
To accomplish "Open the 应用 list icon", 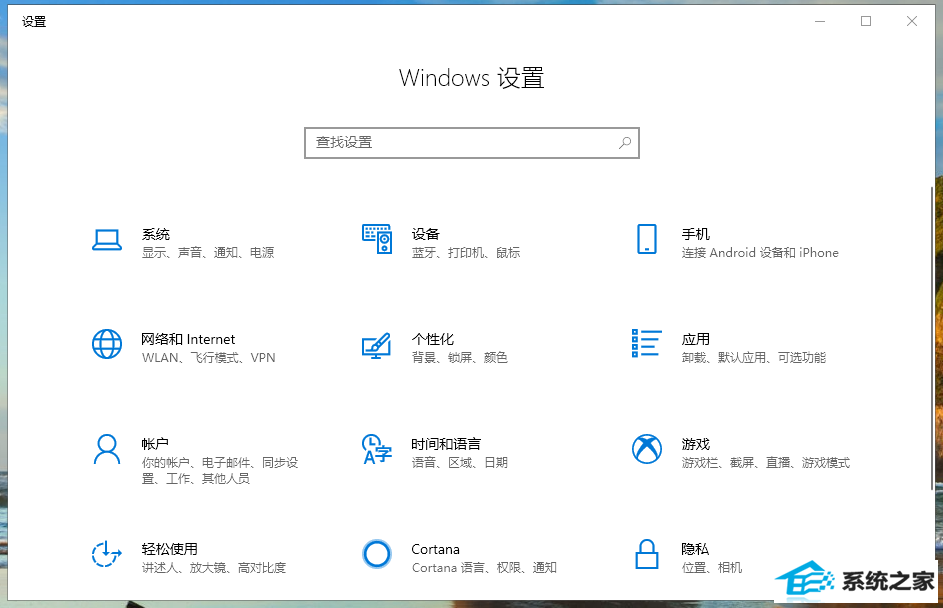I will [x=647, y=343].
